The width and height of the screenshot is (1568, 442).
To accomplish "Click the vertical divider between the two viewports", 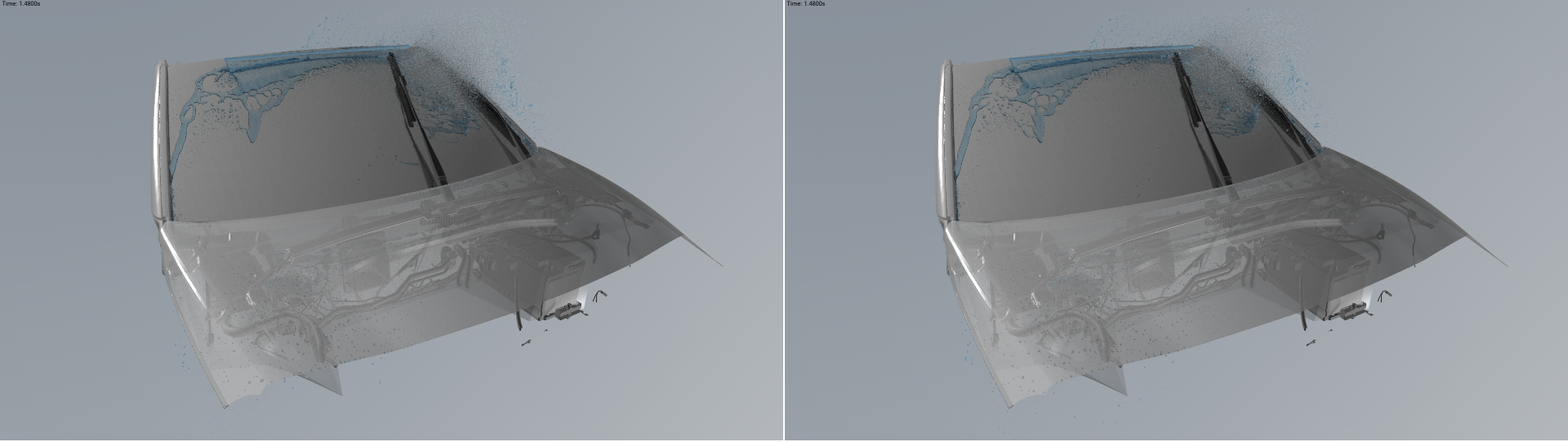I will coord(784,221).
